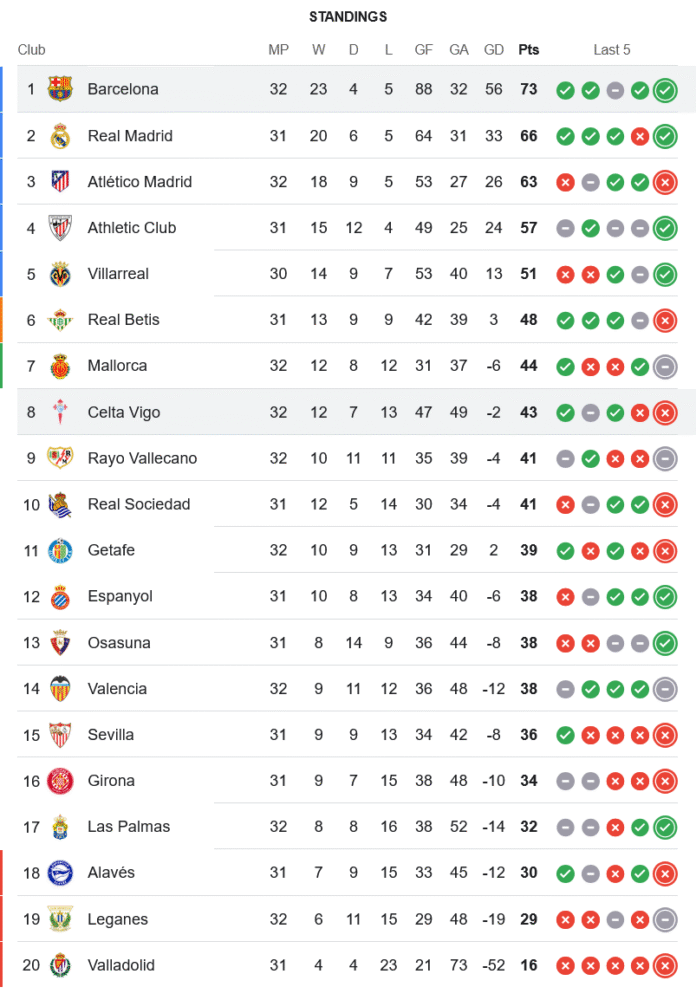Click the STANDINGS title heading
The width and height of the screenshot is (696, 1000).
point(348,17)
